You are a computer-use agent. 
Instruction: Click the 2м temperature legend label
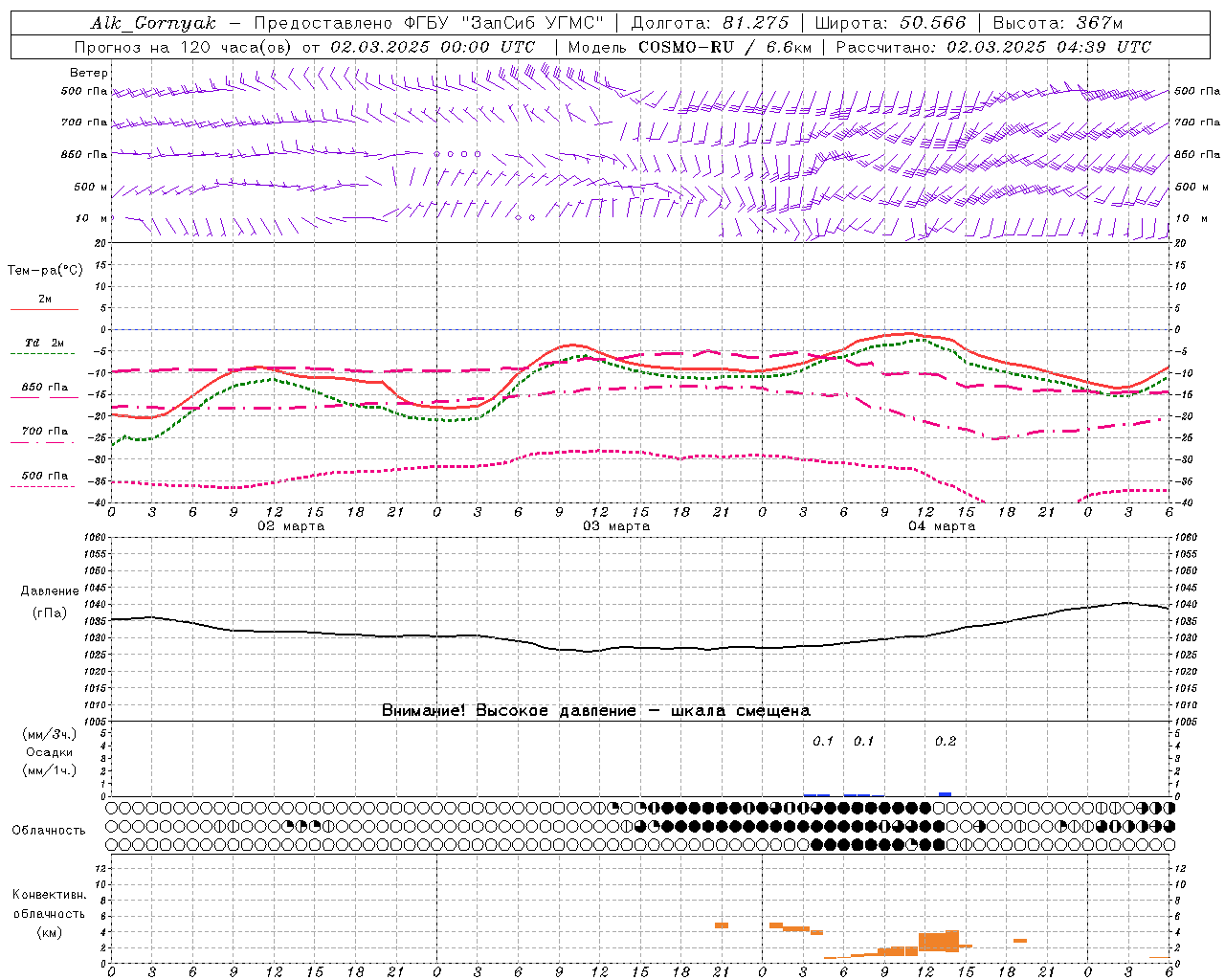pos(45,299)
